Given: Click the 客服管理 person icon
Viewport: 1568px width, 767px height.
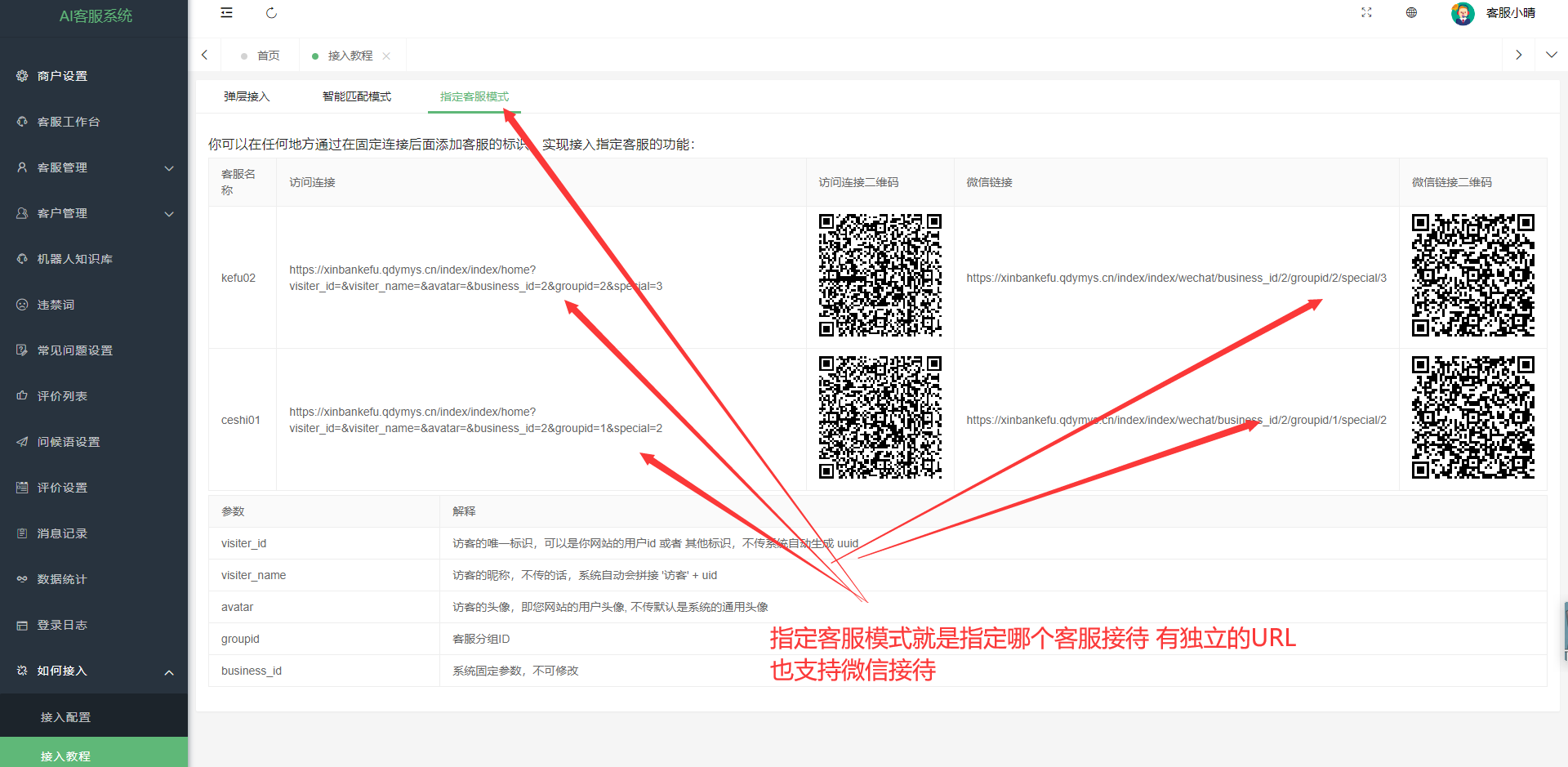Looking at the screenshot, I should tap(22, 167).
